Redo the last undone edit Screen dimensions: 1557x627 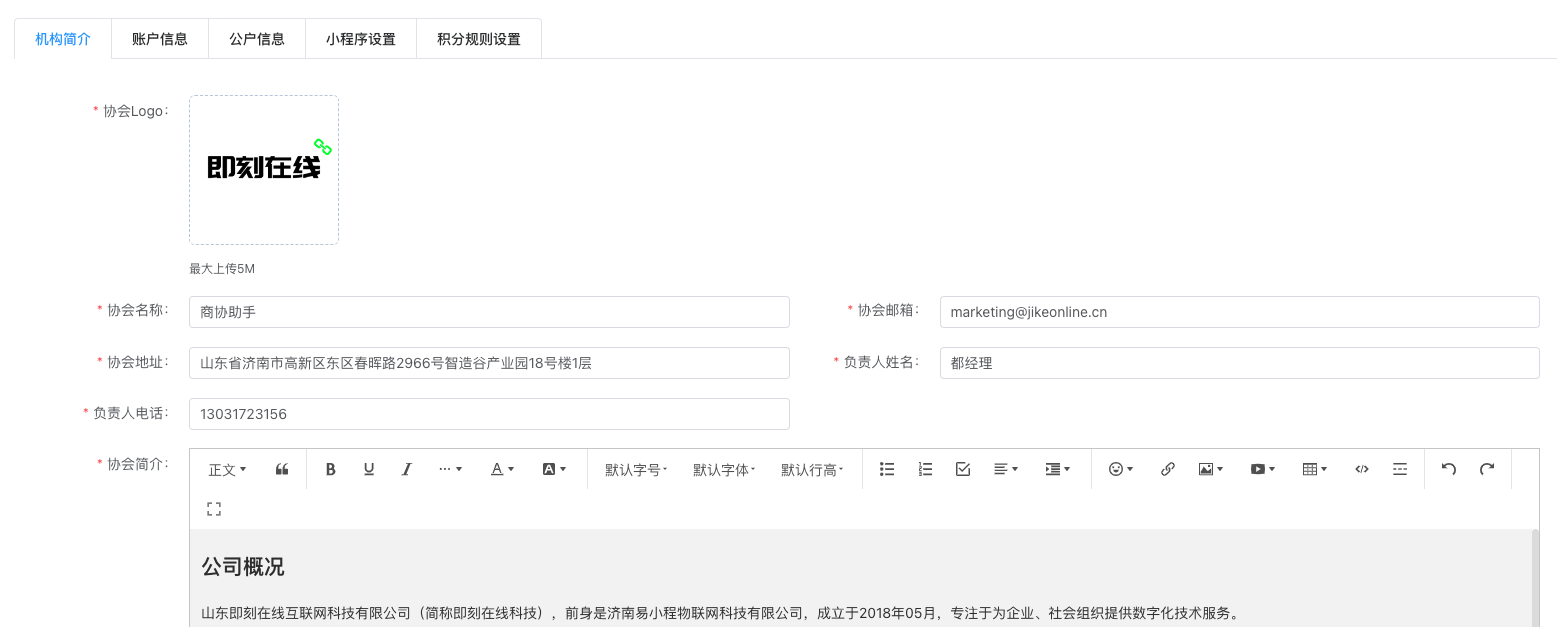tap(1487, 469)
